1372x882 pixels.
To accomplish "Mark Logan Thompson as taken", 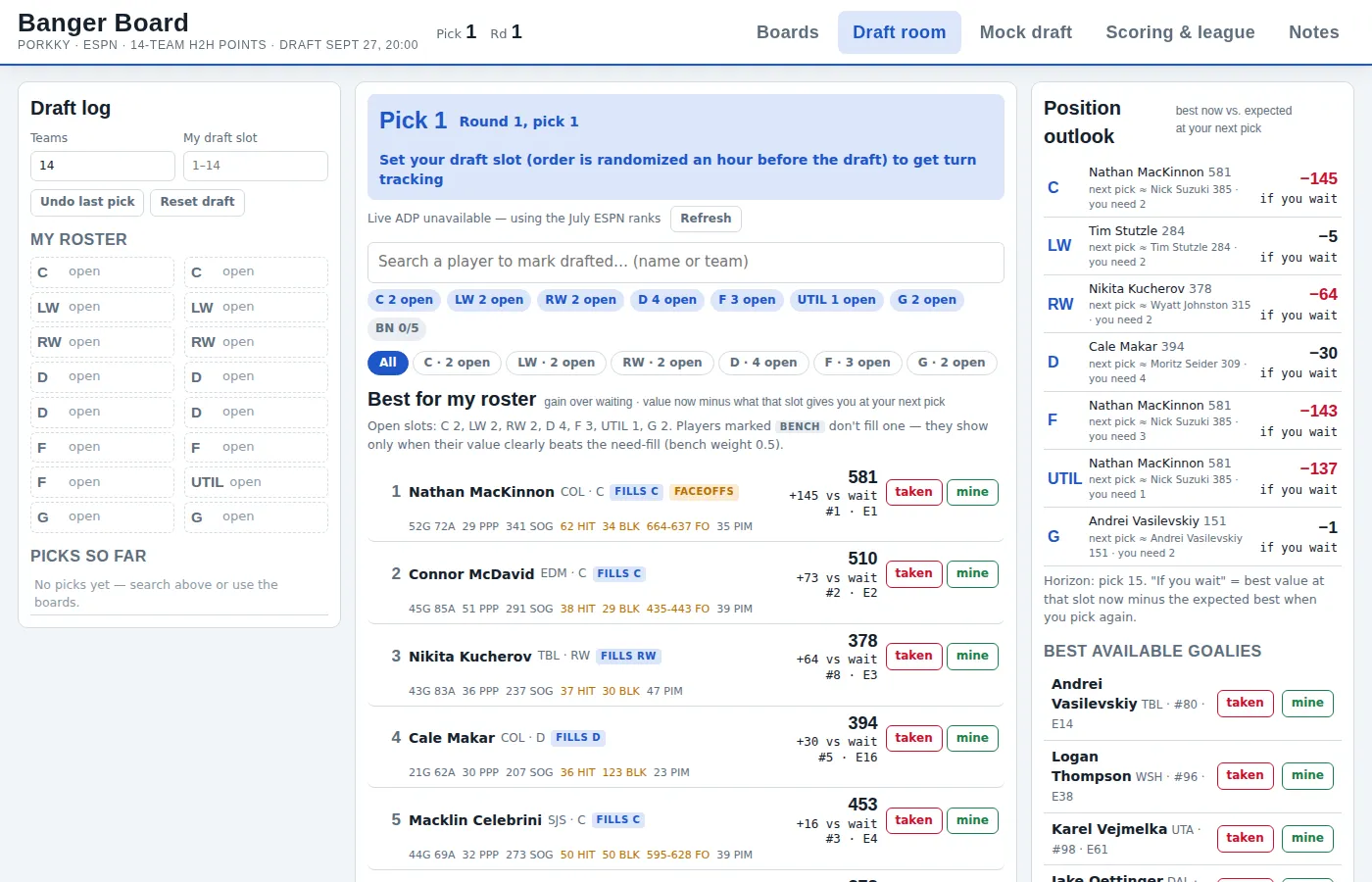I will tap(1245, 775).
